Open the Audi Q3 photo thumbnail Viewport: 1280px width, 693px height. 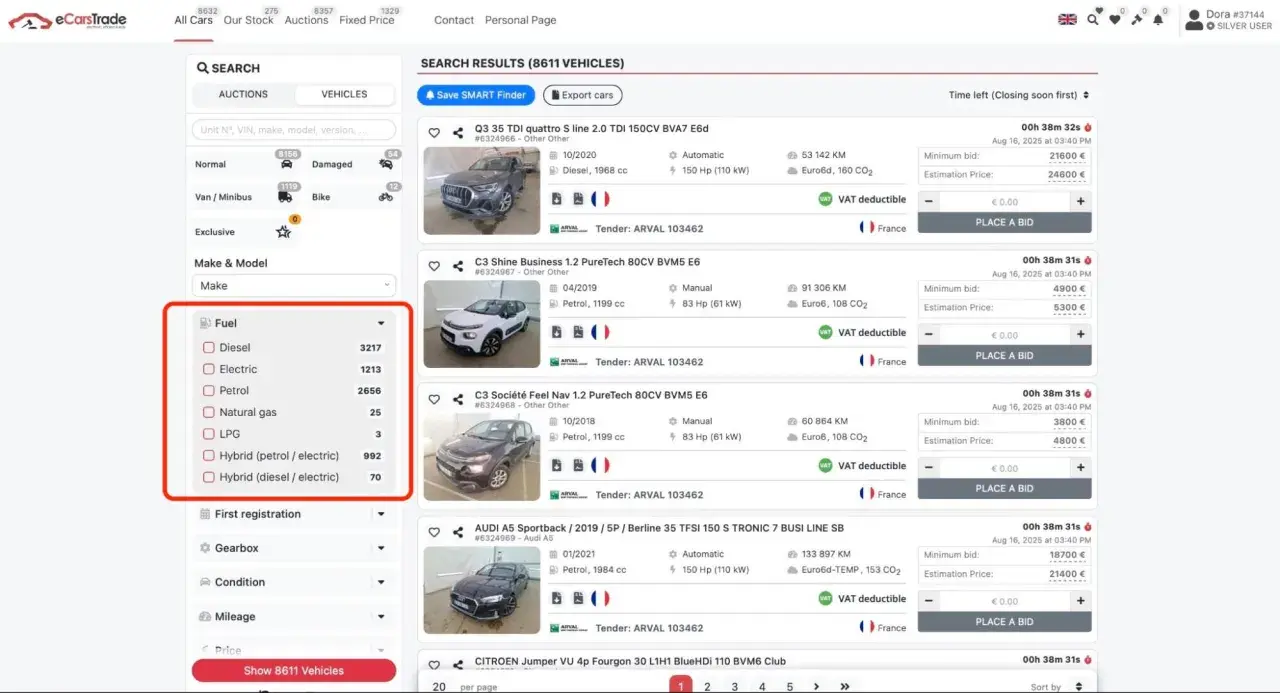coord(482,191)
